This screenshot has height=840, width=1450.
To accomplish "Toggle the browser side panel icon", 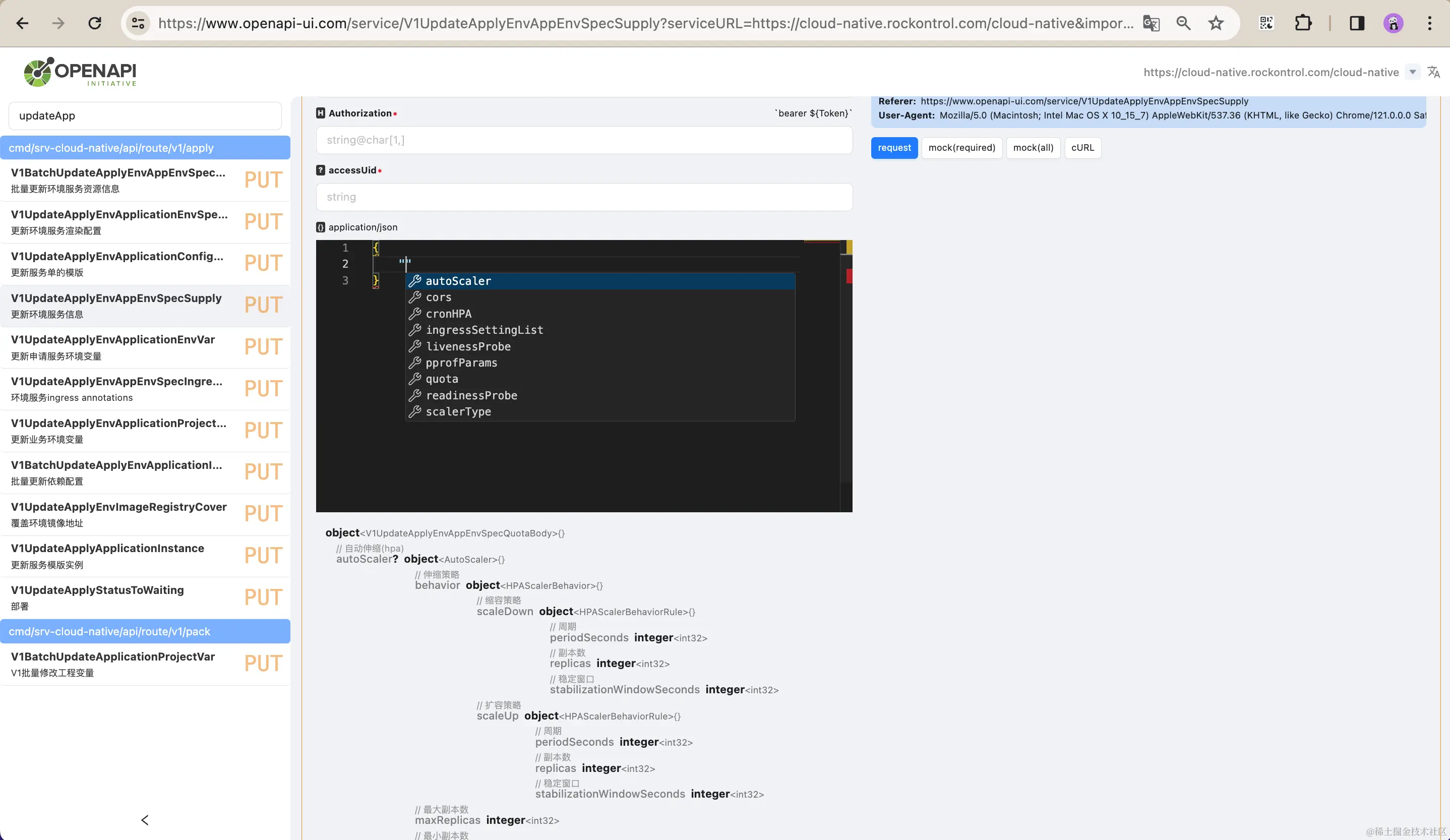I will coord(1357,23).
